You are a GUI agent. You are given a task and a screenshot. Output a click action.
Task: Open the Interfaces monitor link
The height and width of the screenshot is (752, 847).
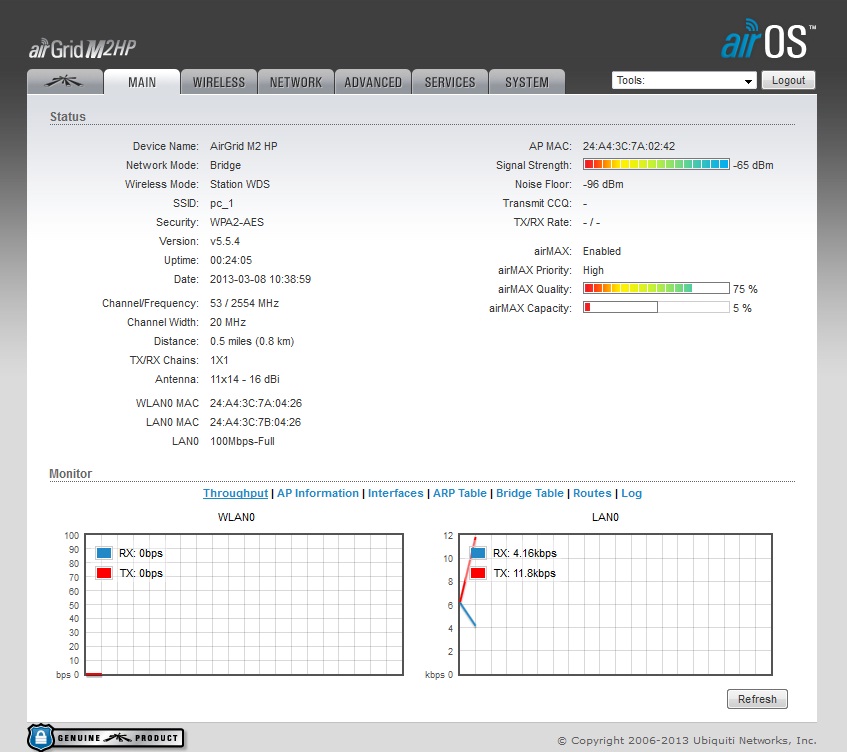(395, 493)
